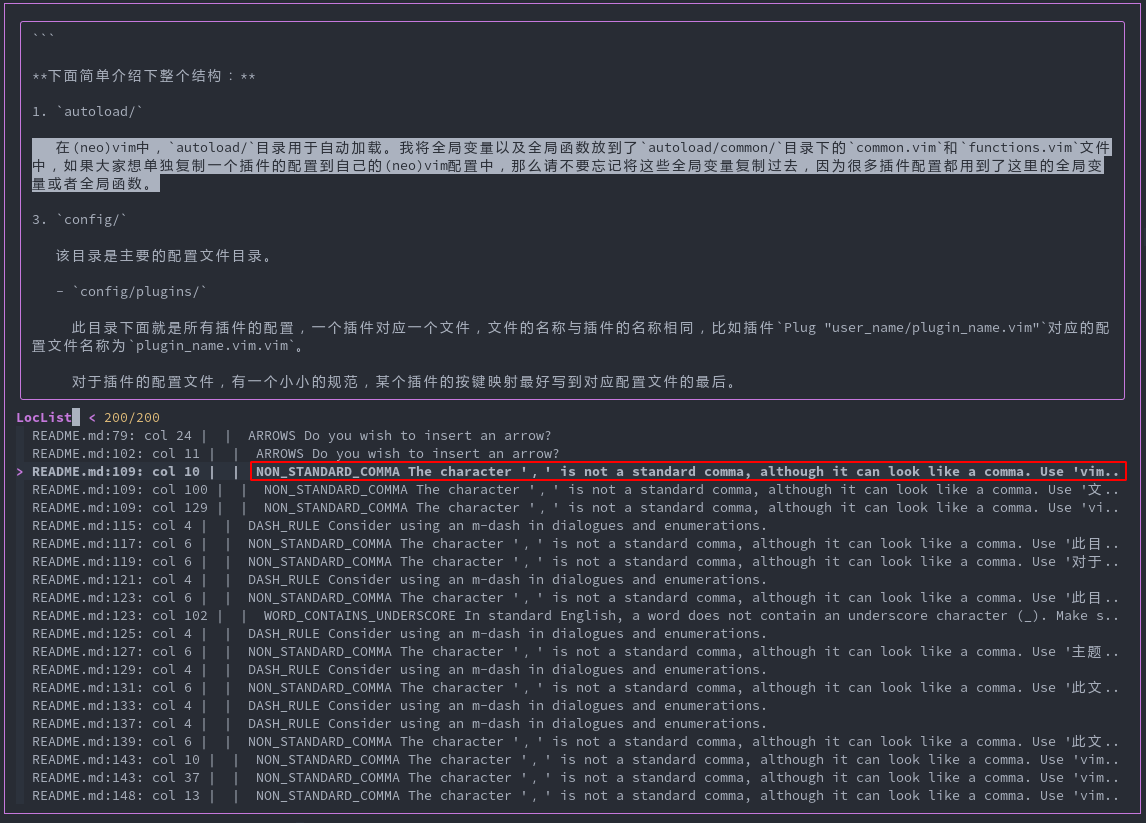The width and height of the screenshot is (1146, 823).
Task: Select last visible entry README.md:148 col 13
Action: [x=575, y=795]
